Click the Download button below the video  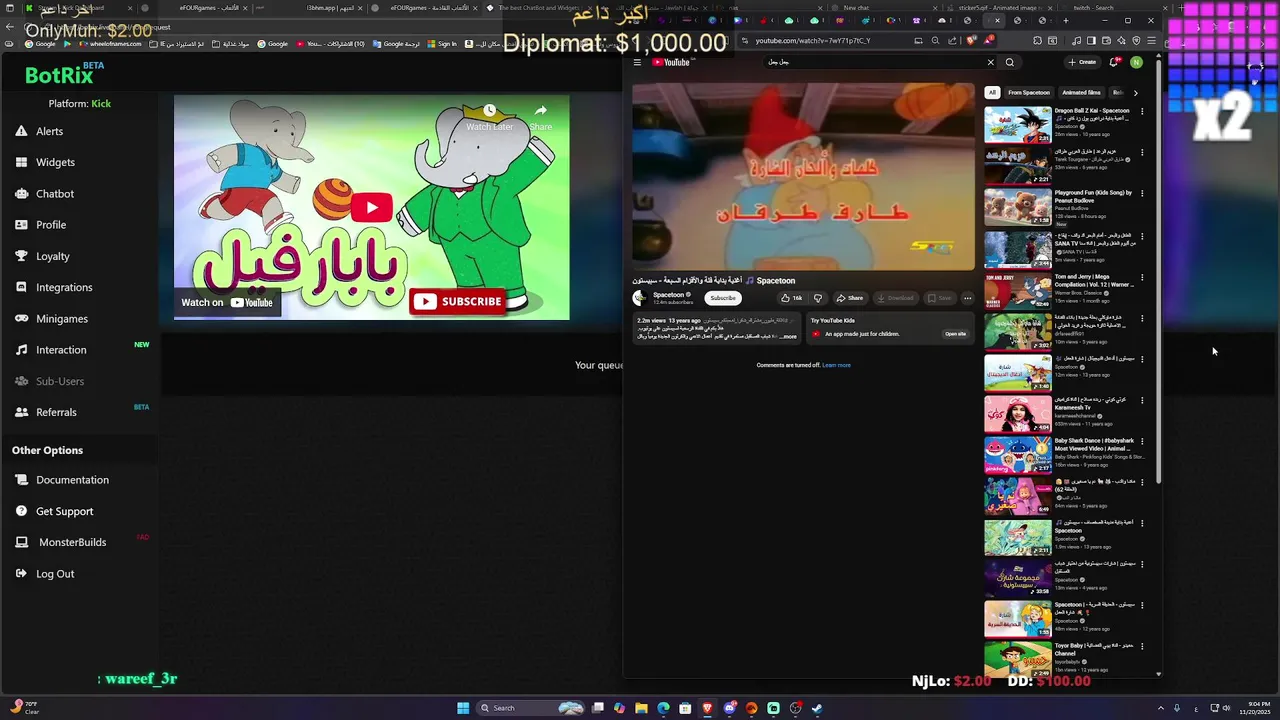click(x=895, y=298)
